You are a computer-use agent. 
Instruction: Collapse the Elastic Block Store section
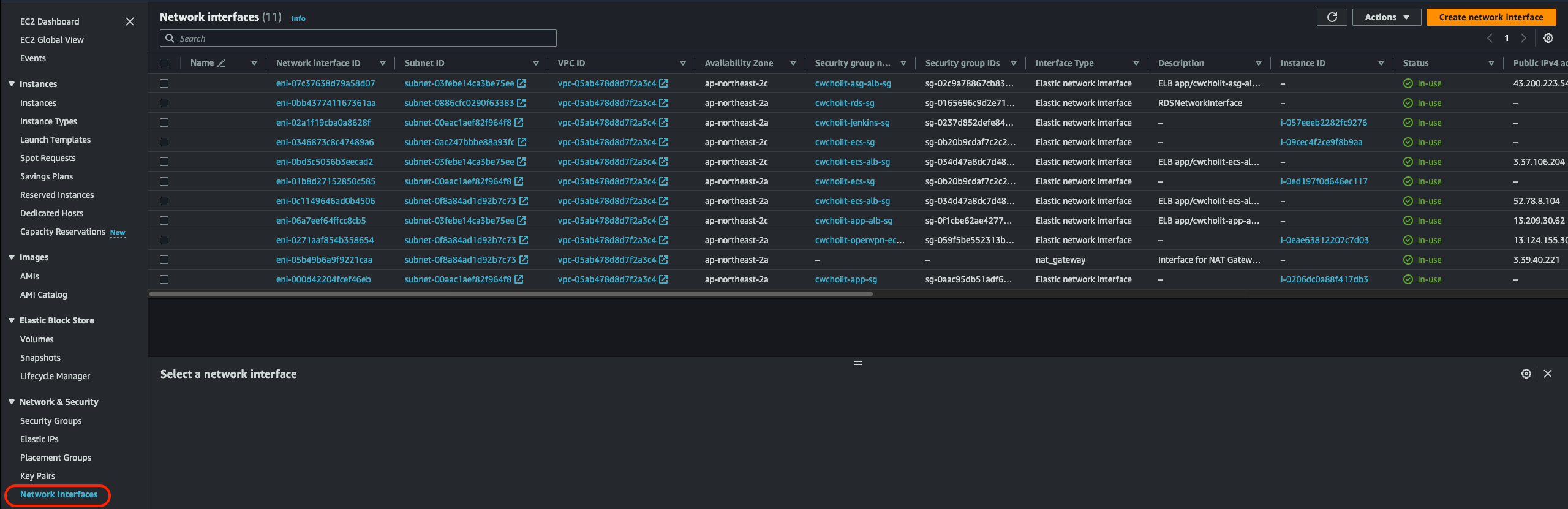(12, 320)
